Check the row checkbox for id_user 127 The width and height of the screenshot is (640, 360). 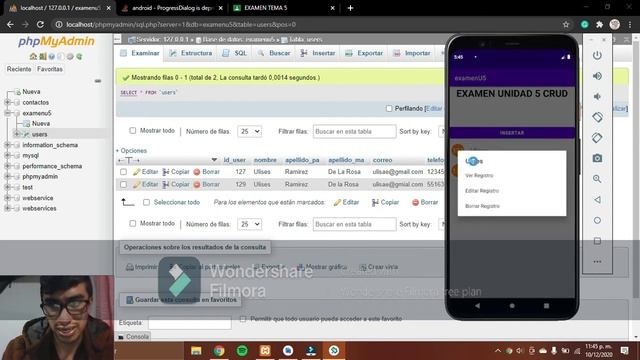123,172
